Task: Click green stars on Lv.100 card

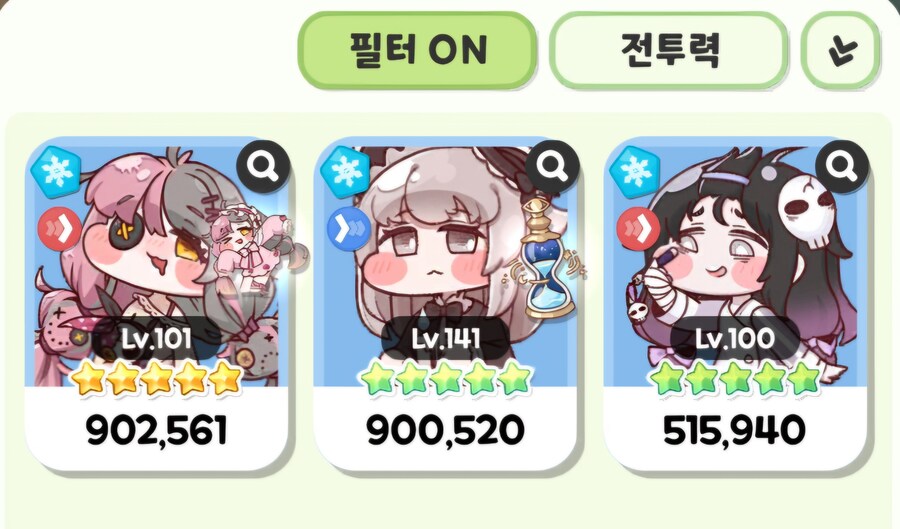Action: [x=735, y=379]
